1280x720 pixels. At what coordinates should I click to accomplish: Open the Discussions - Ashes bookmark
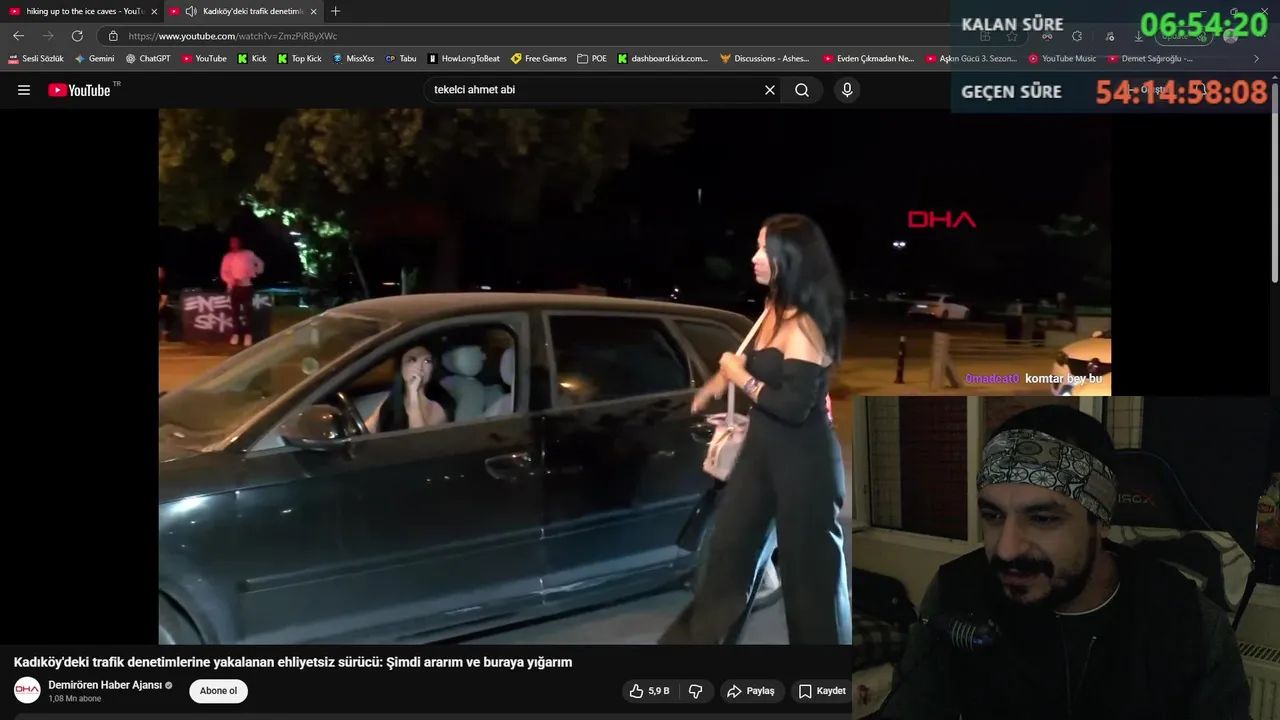pyautogui.click(x=765, y=59)
